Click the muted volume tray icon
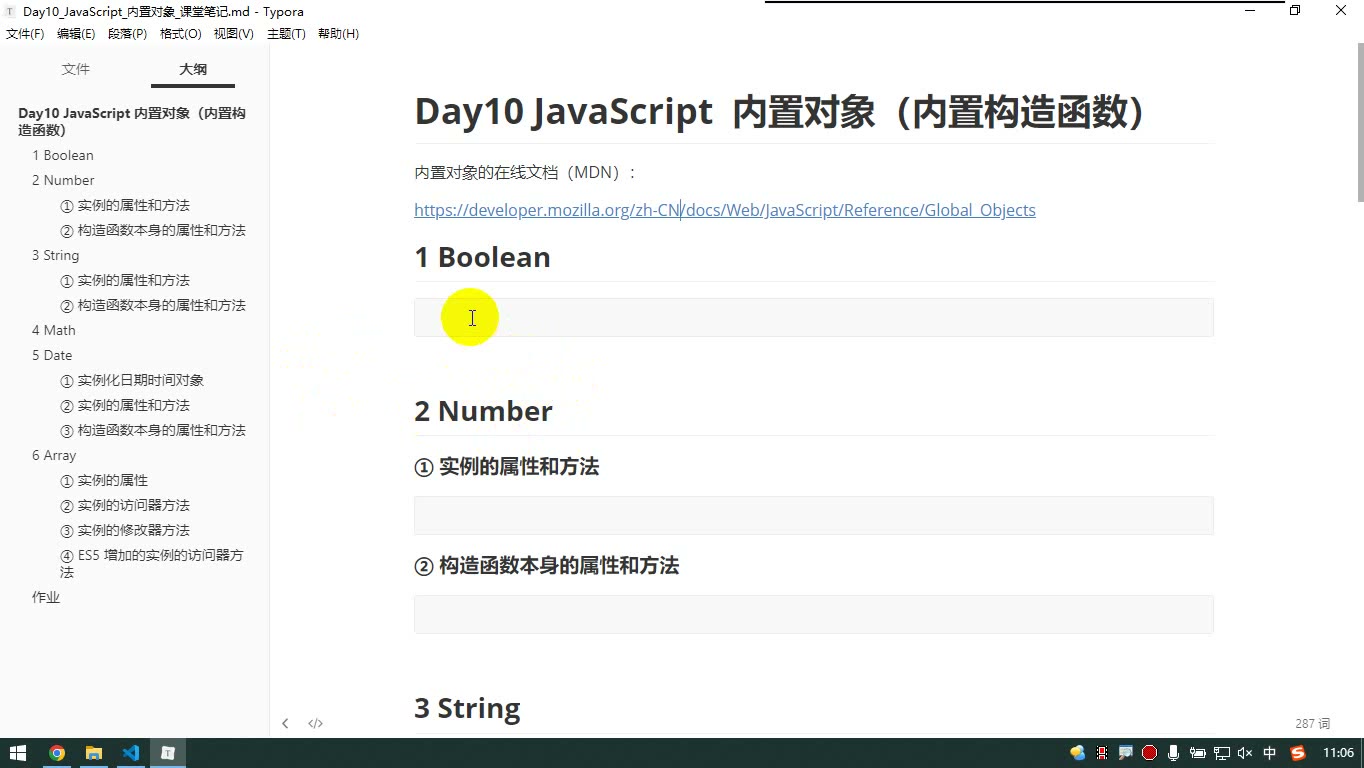This screenshot has height=768, width=1364. 1245,753
